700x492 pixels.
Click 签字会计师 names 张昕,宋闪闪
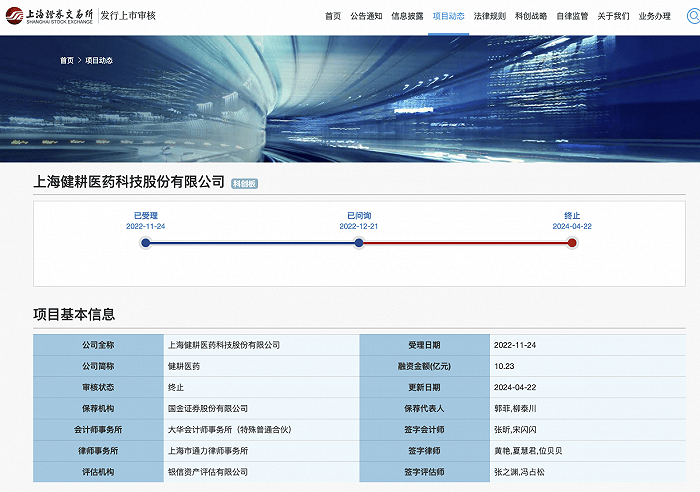515,429
